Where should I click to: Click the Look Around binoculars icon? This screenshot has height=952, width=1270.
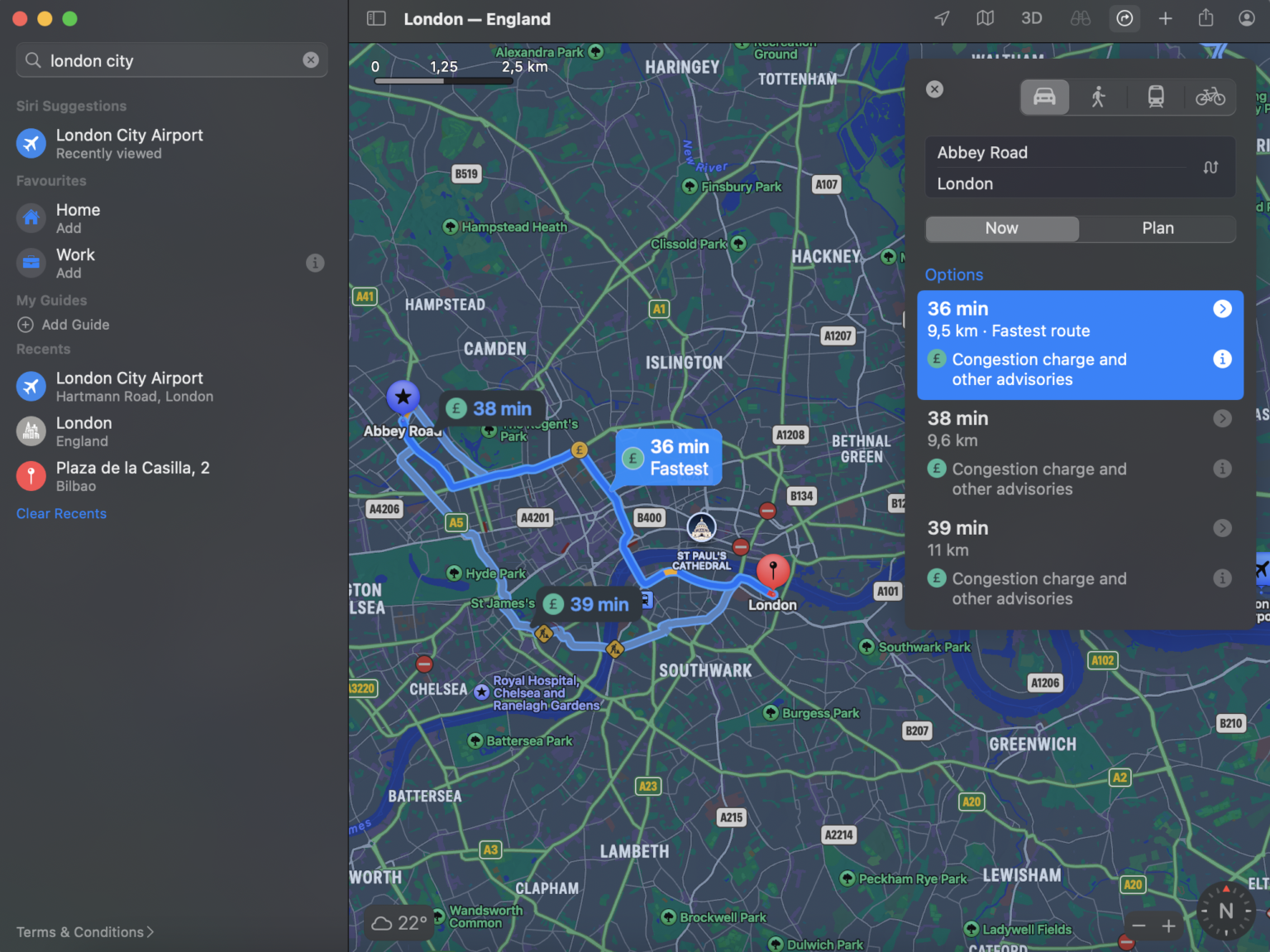1080,18
